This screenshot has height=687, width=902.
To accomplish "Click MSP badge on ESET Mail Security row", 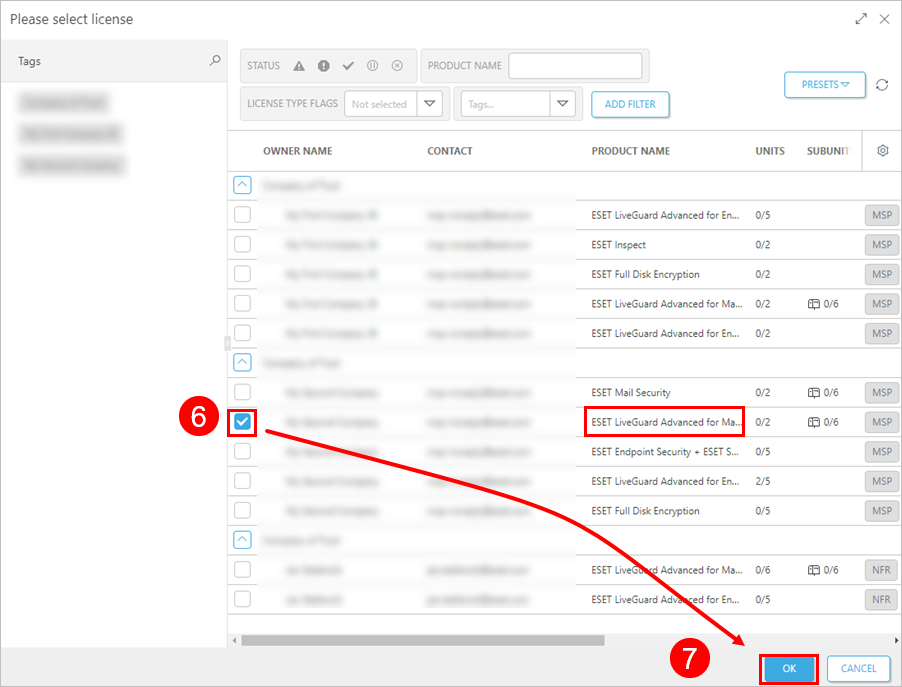I will click(x=882, y=392).
